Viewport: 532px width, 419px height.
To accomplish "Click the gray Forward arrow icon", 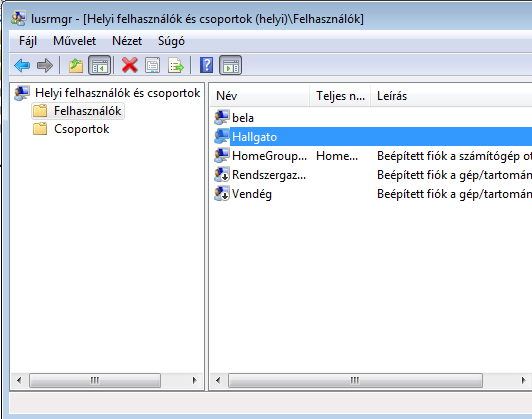I will point(44,65).
